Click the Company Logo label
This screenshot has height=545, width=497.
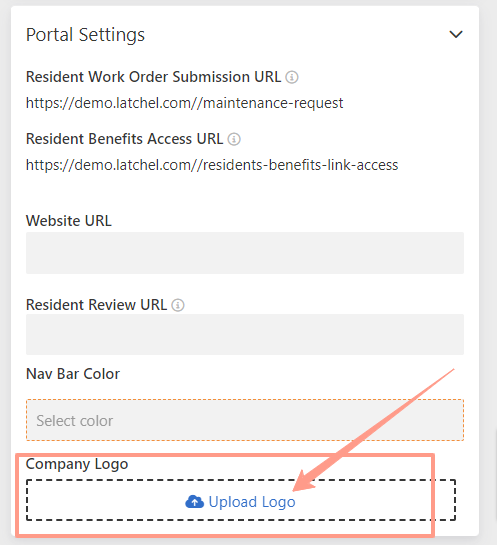click(77, 464)
